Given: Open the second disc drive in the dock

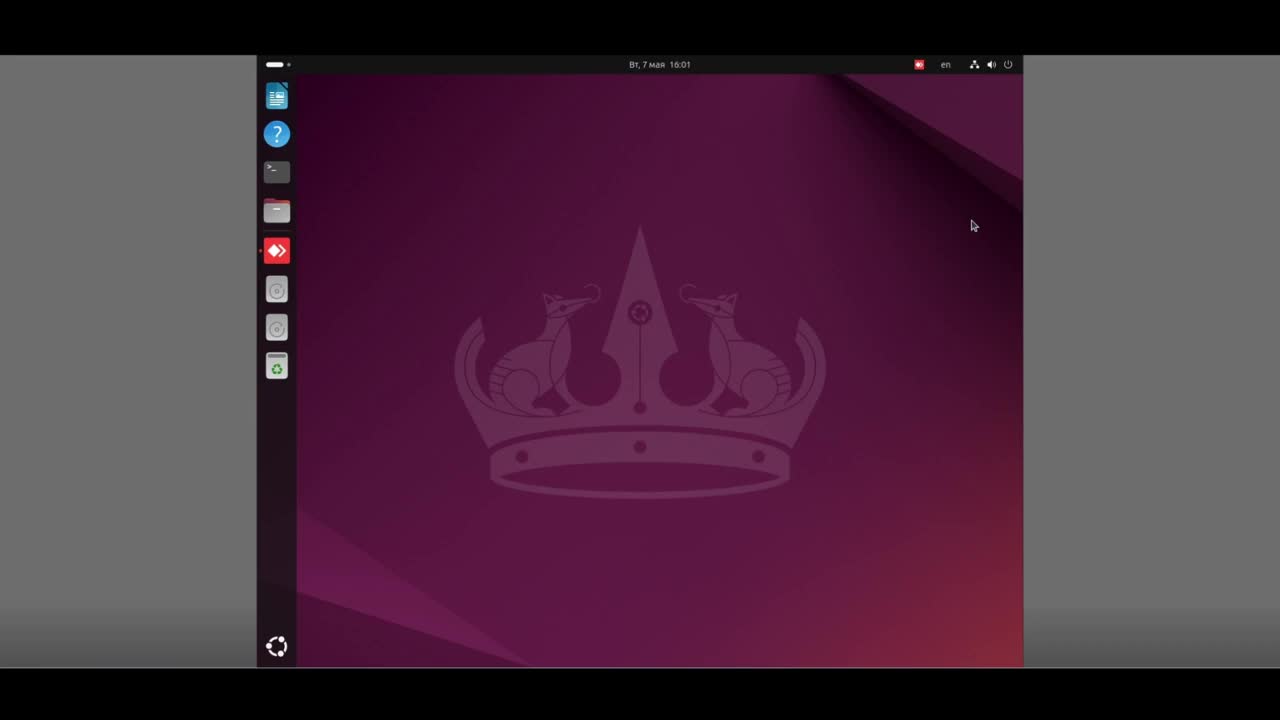Looking at the screenshot, I should pyautogui.click(x=277, y=328).
